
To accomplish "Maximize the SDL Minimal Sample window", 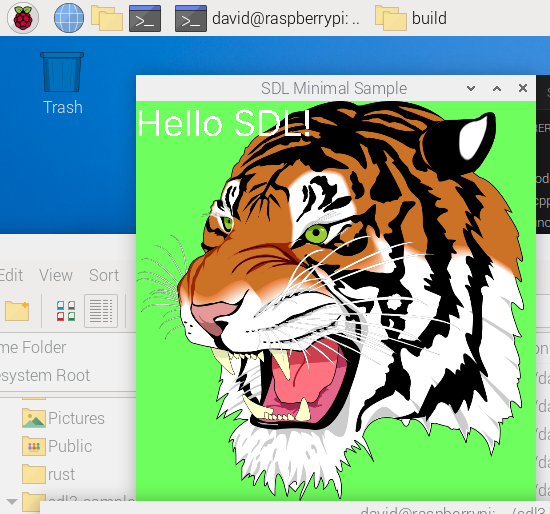I will (497, 88).
